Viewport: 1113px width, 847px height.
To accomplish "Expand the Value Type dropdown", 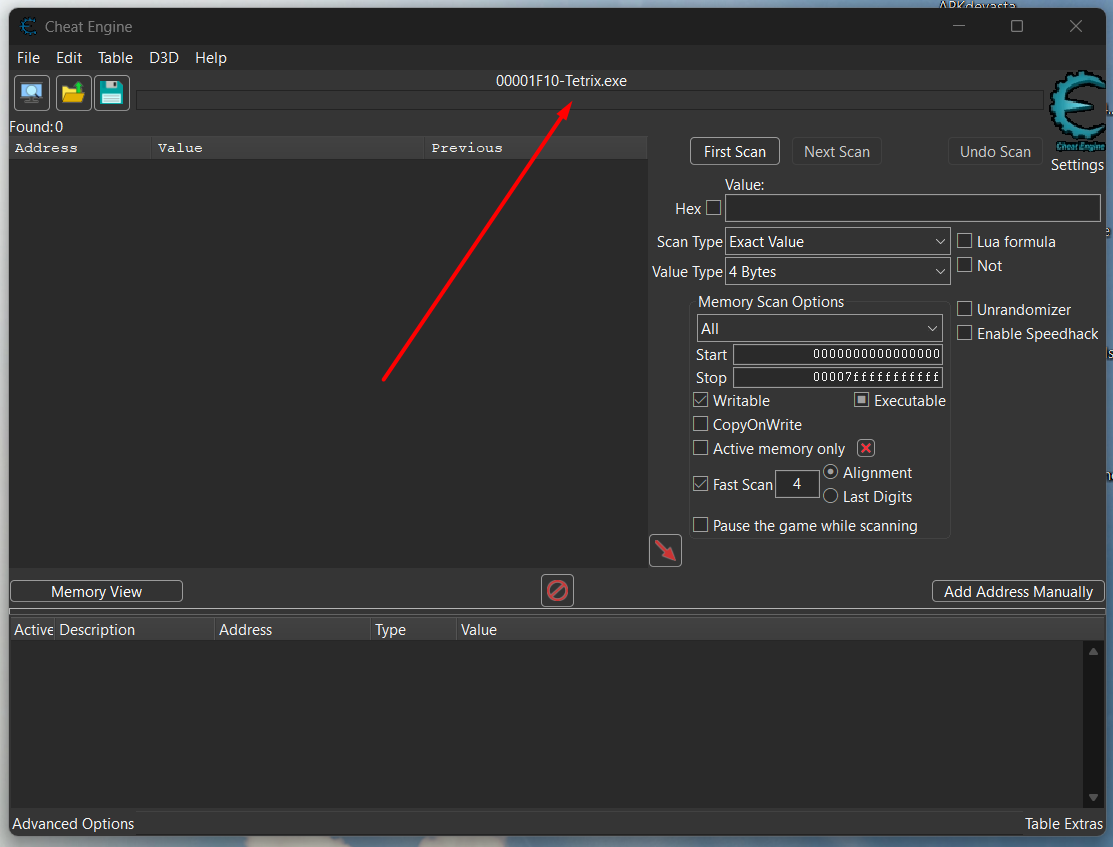I will coord(837,272).
